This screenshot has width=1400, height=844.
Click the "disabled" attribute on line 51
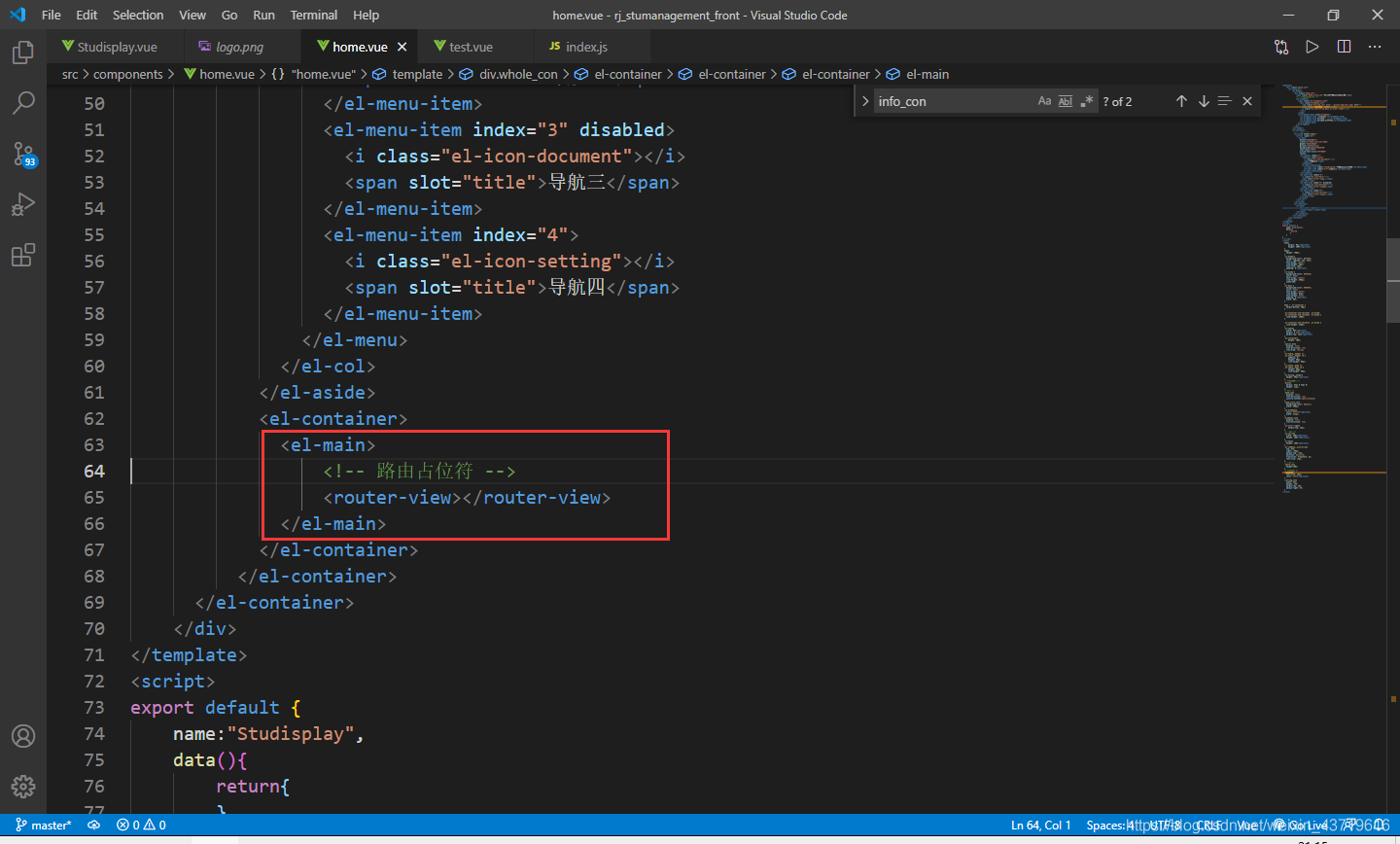click(622, 129)
